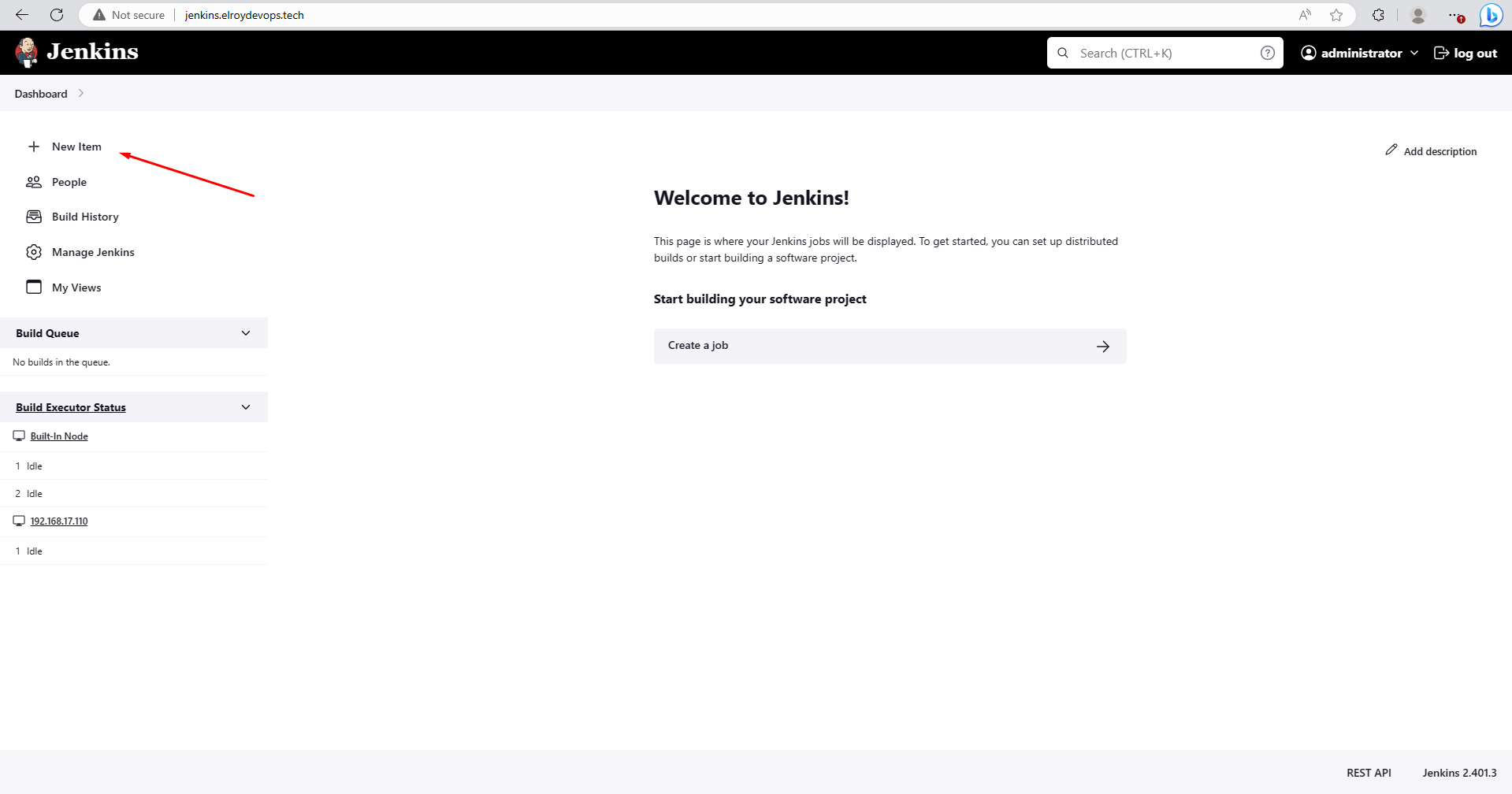Reload the page with the refresh icon

click(x=57, y=15)
